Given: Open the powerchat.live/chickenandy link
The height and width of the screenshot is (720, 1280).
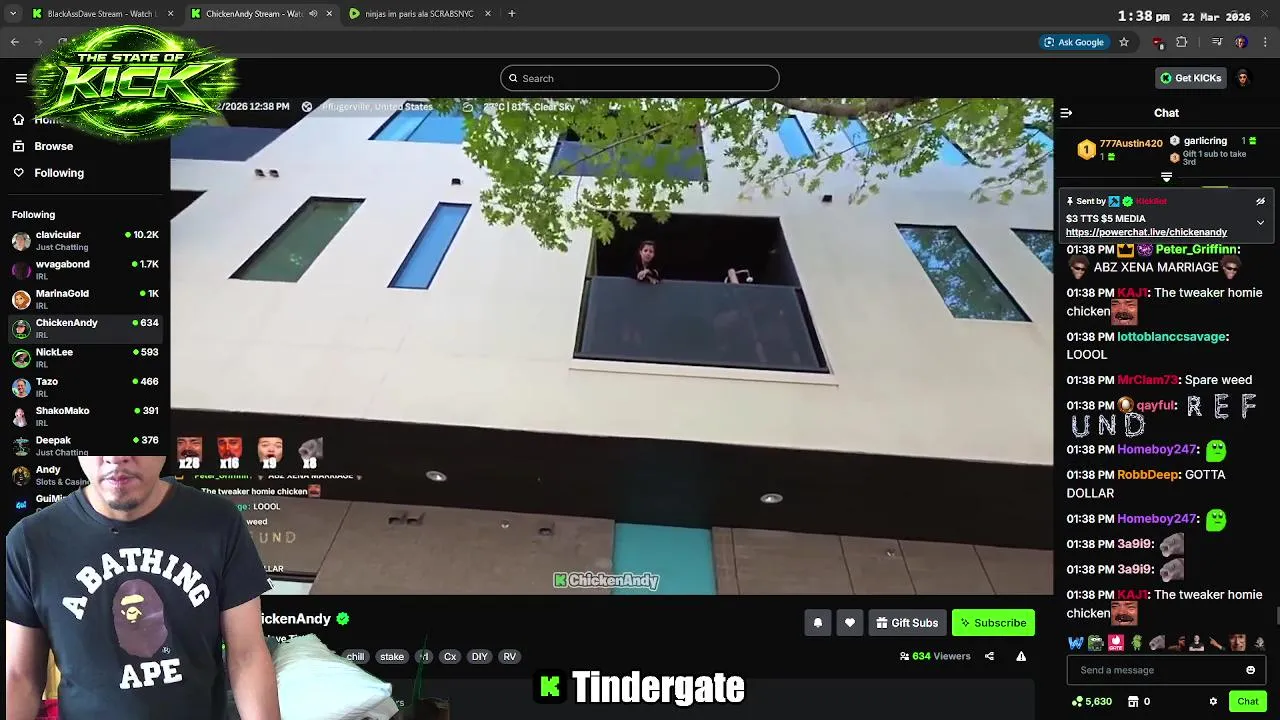Looking at the screenshot, I should pyautogui.click(x=1146, y=232).
